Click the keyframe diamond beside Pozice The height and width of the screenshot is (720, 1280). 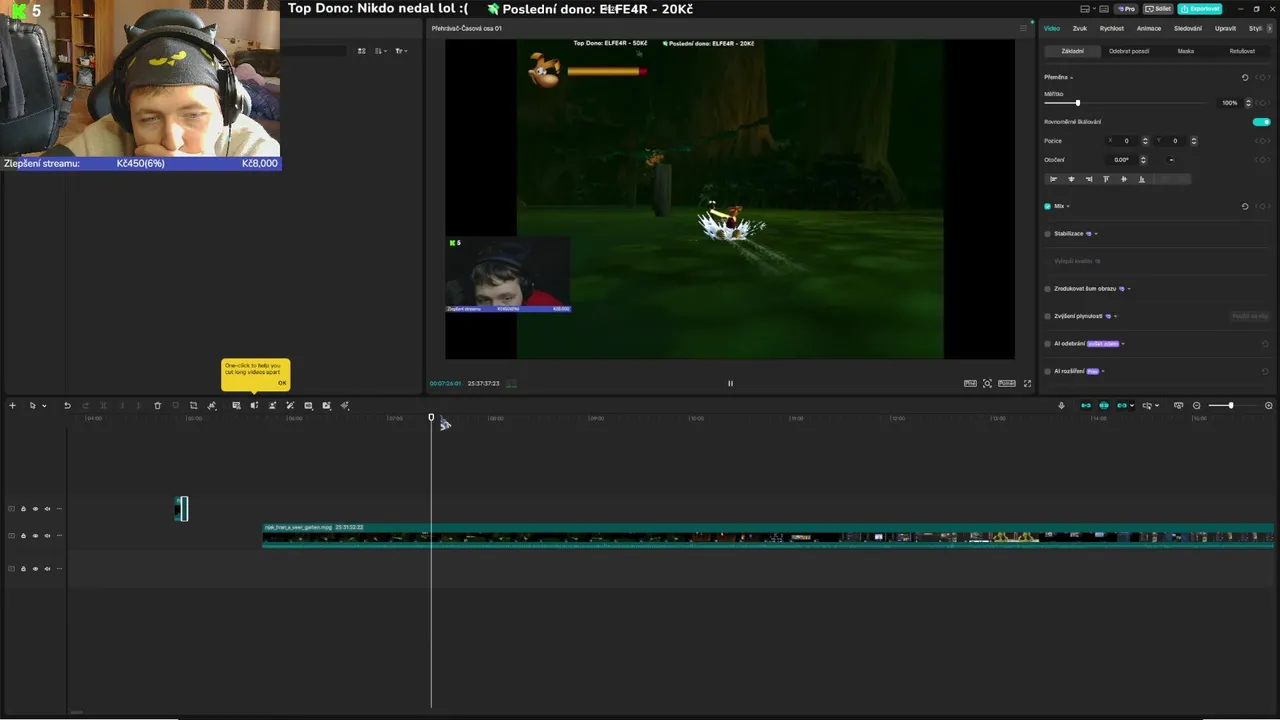1263,141
